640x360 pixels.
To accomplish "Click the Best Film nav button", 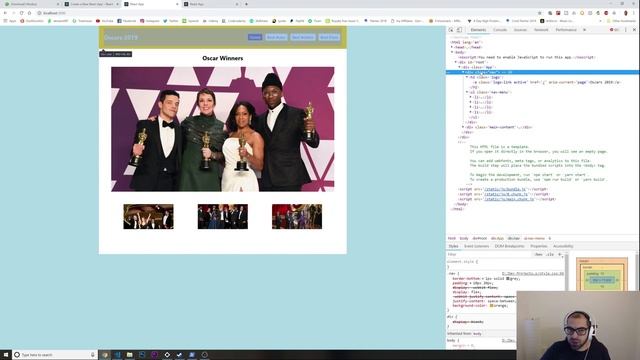I will pos(329,37).
